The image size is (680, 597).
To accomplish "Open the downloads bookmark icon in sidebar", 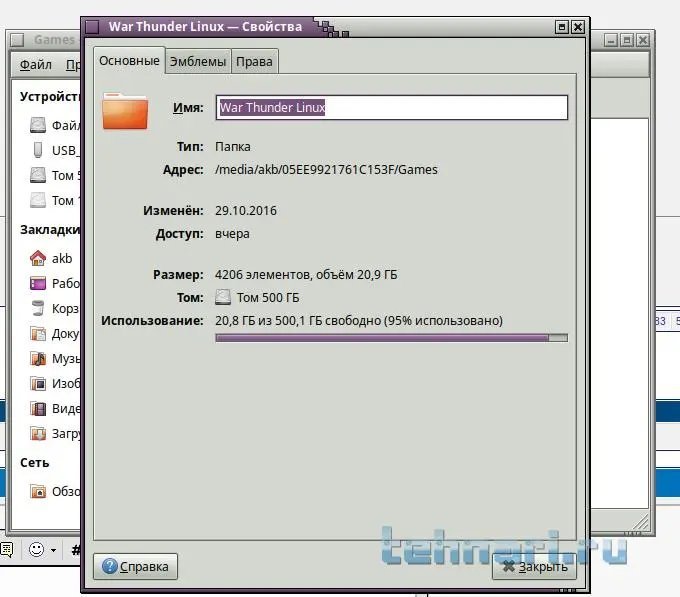I will [x=38, y=434].
